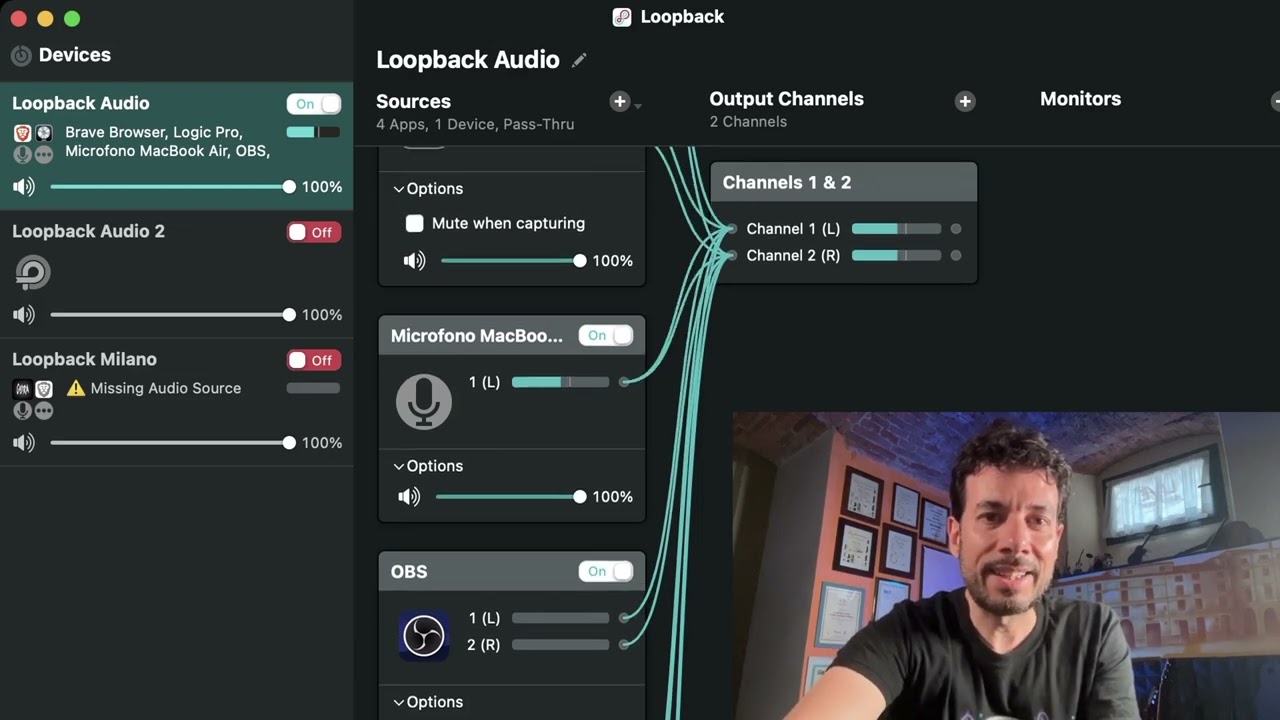Collapse the Microfono MacBook Options section
The width and height of the screenshot is (1280, 720).
428,466
